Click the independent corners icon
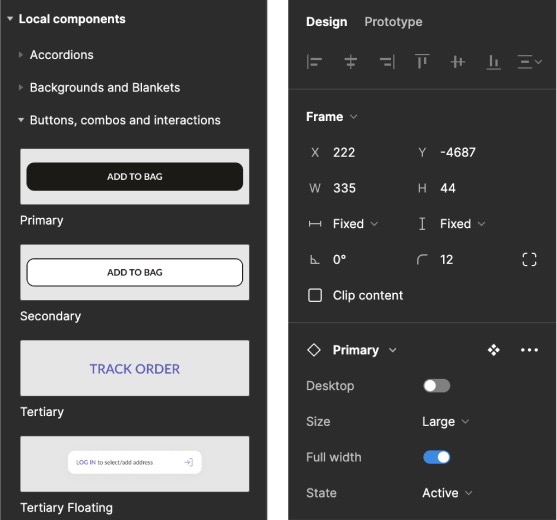Image resolution: width=557 pixels, height=520 pixels. (529, 260)
